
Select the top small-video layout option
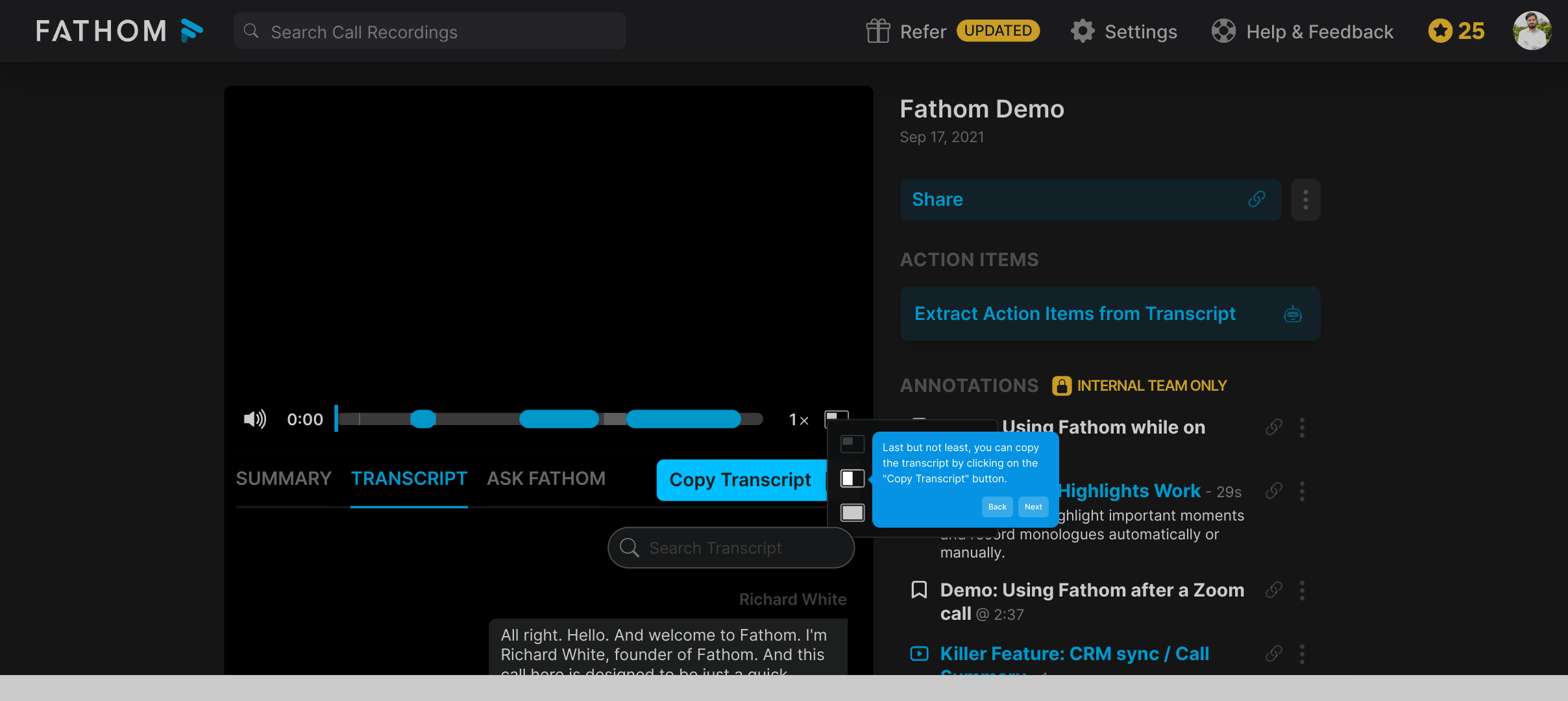tap(852, 444)
